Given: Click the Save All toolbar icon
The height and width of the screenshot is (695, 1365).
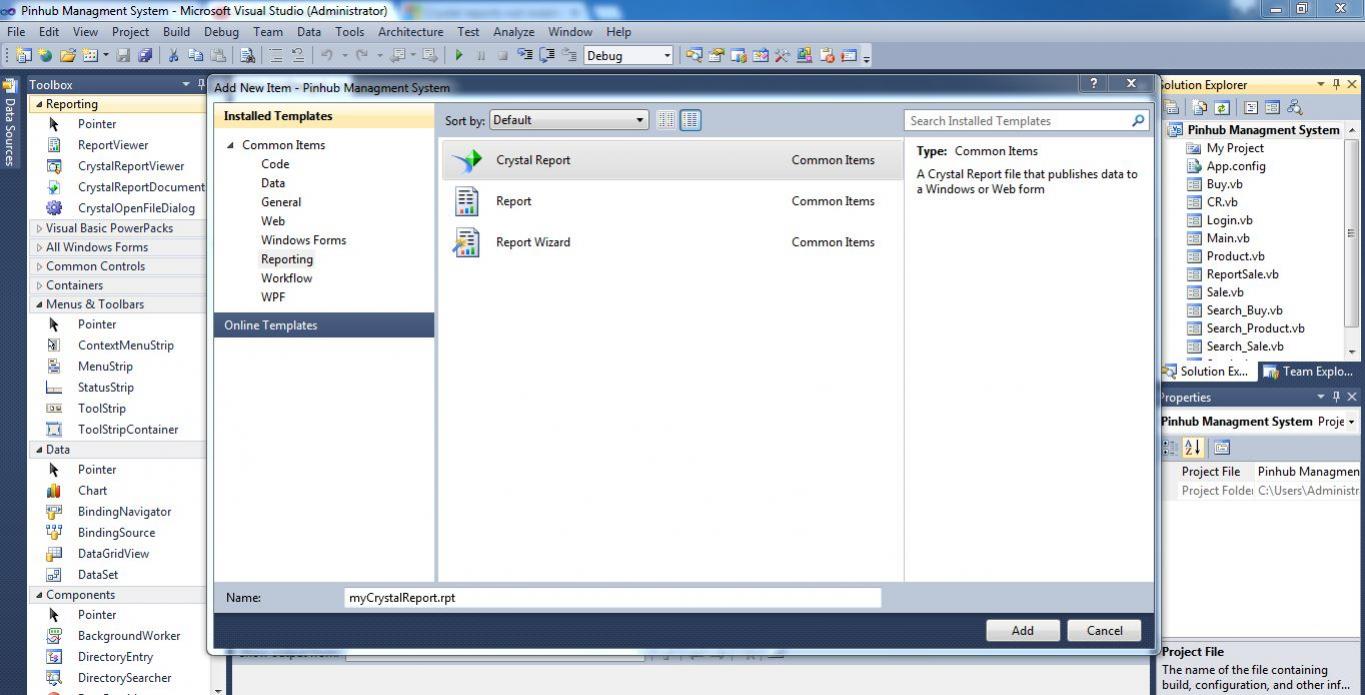Looking at the screenshot, I should pyautogui.click(x=145, y=56).
